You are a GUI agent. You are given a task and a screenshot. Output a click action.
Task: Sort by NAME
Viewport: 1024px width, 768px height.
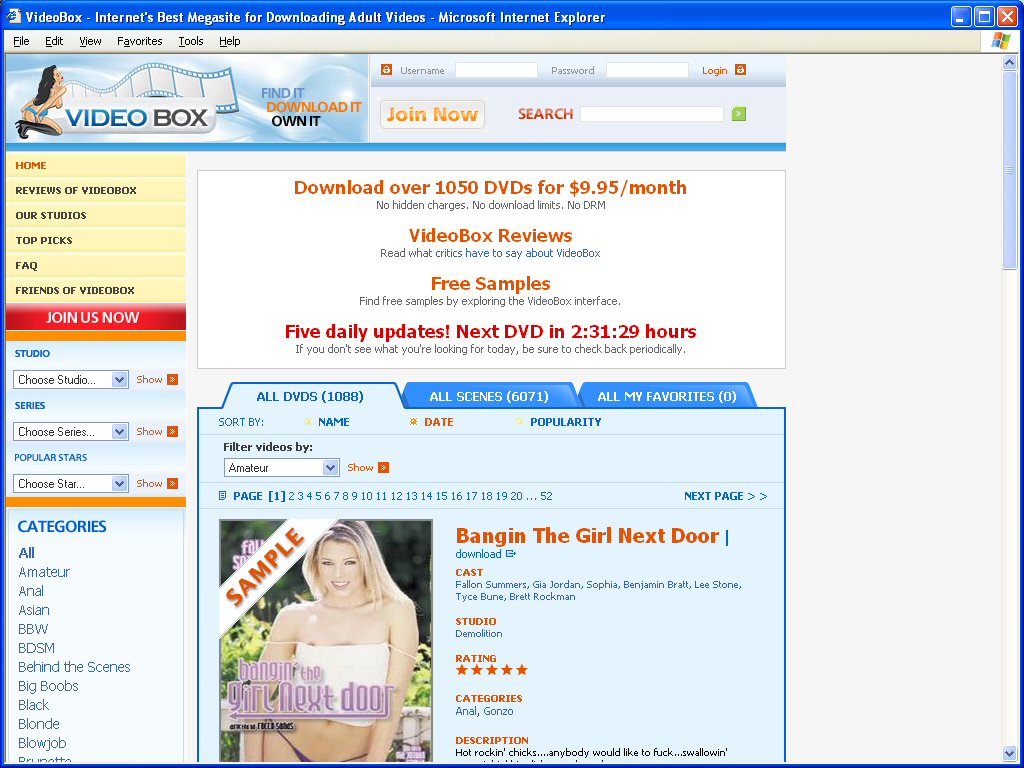333,422
